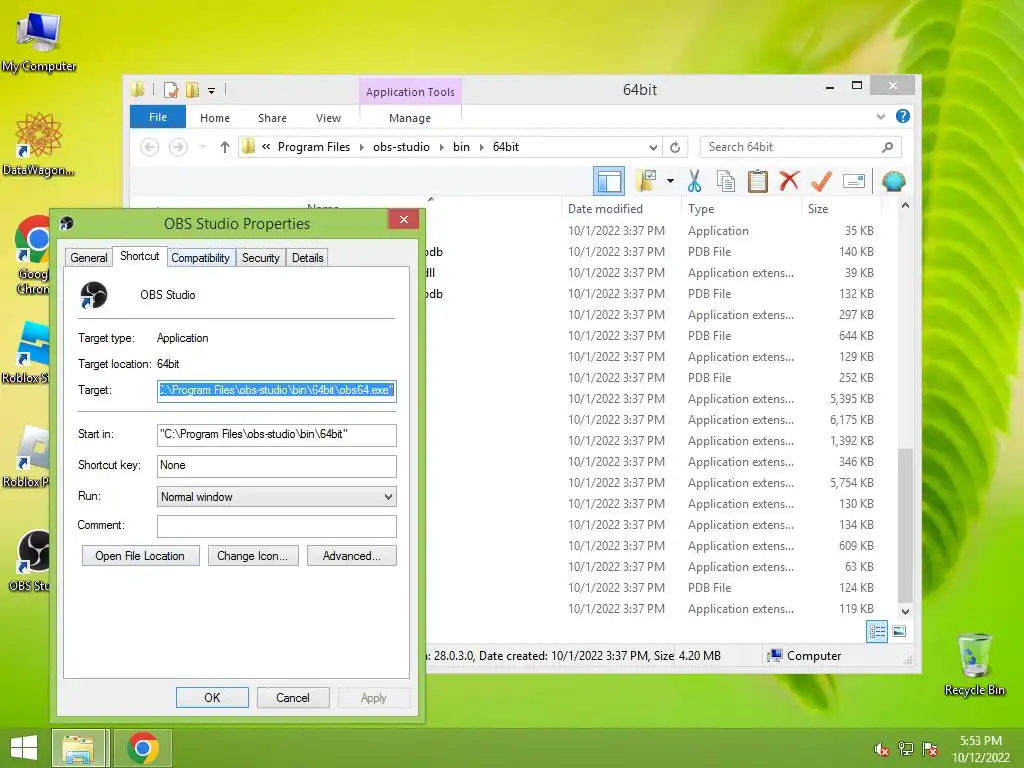The width and height of the screenshot is (1024, 768).
Task: Expand the ribbon with the chevron
Action: (x=880, y=116)
